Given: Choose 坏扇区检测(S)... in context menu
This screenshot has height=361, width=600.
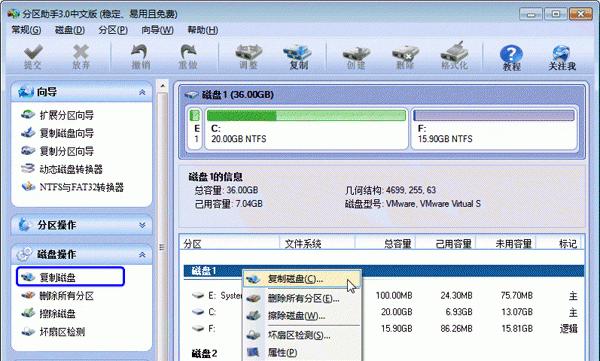Looking at the screenshot, I should (x=302, y=335).
